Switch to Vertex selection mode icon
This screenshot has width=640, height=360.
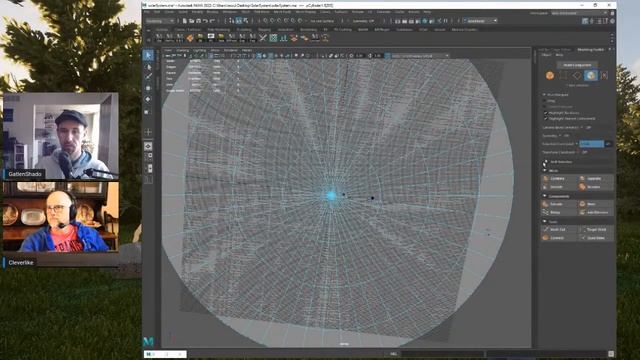click(563, 76)
